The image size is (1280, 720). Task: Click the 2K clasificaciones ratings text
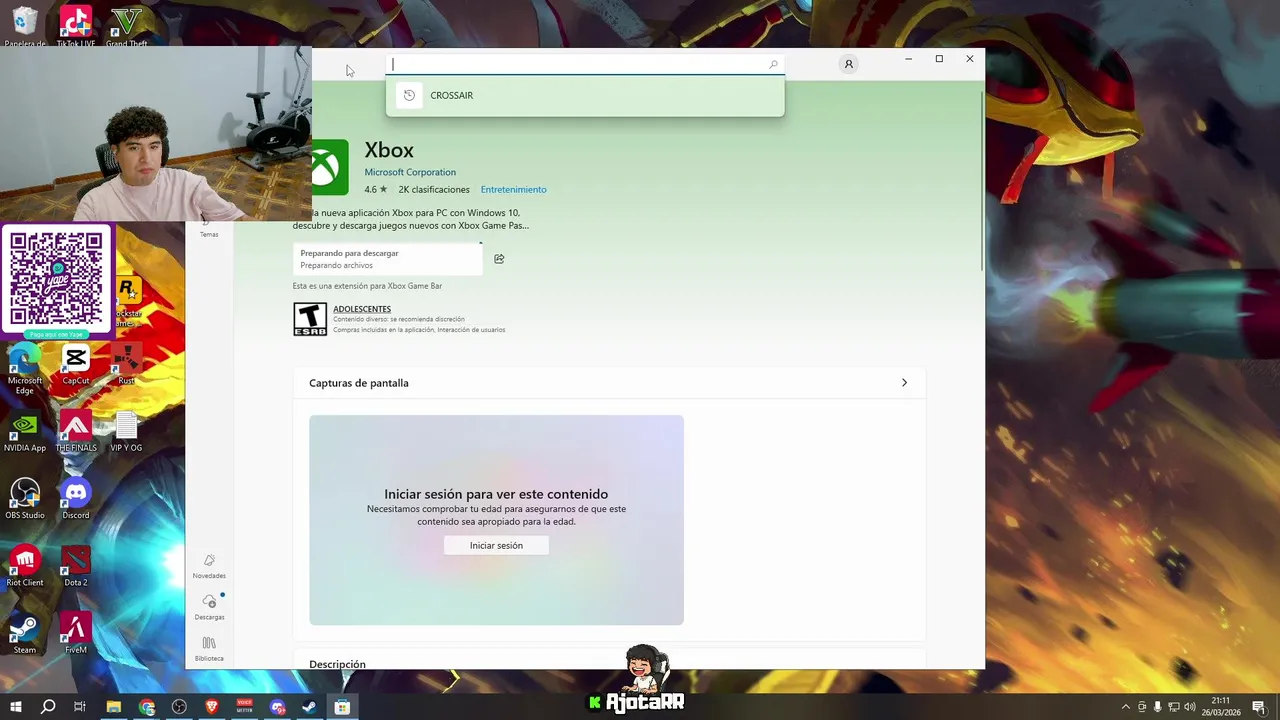(433, 190)
